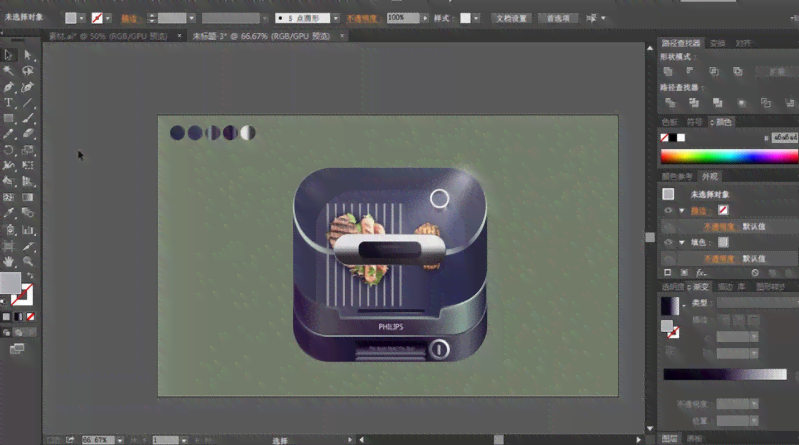The width and height of the screenshot is (799, 445).
Task: Select the Paintbrush tool
Action: click(28, 118)
